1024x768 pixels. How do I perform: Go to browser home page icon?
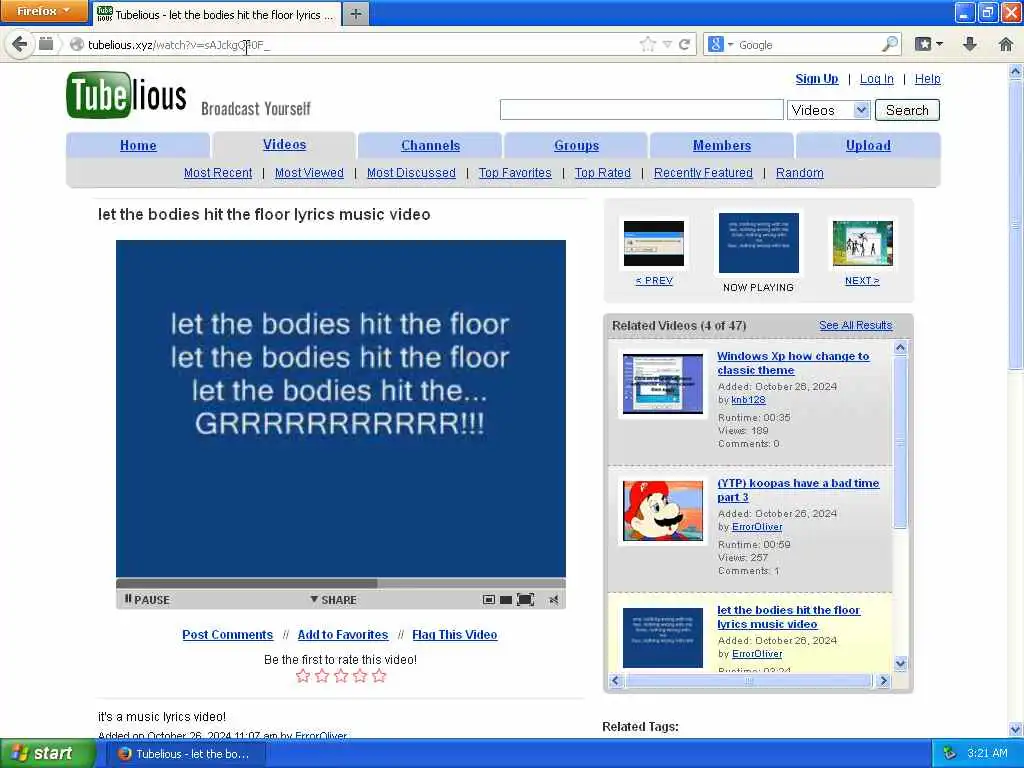pyautogui.click(x=1006, y=44)
